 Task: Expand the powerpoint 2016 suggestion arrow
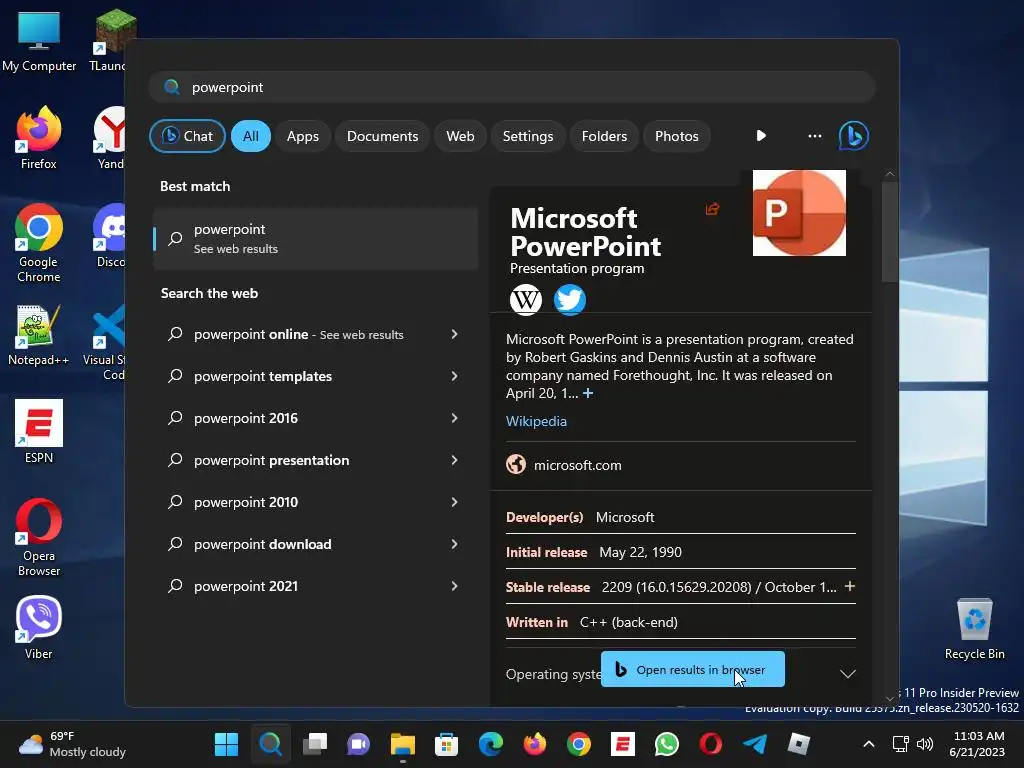click(x=455, y=418)
